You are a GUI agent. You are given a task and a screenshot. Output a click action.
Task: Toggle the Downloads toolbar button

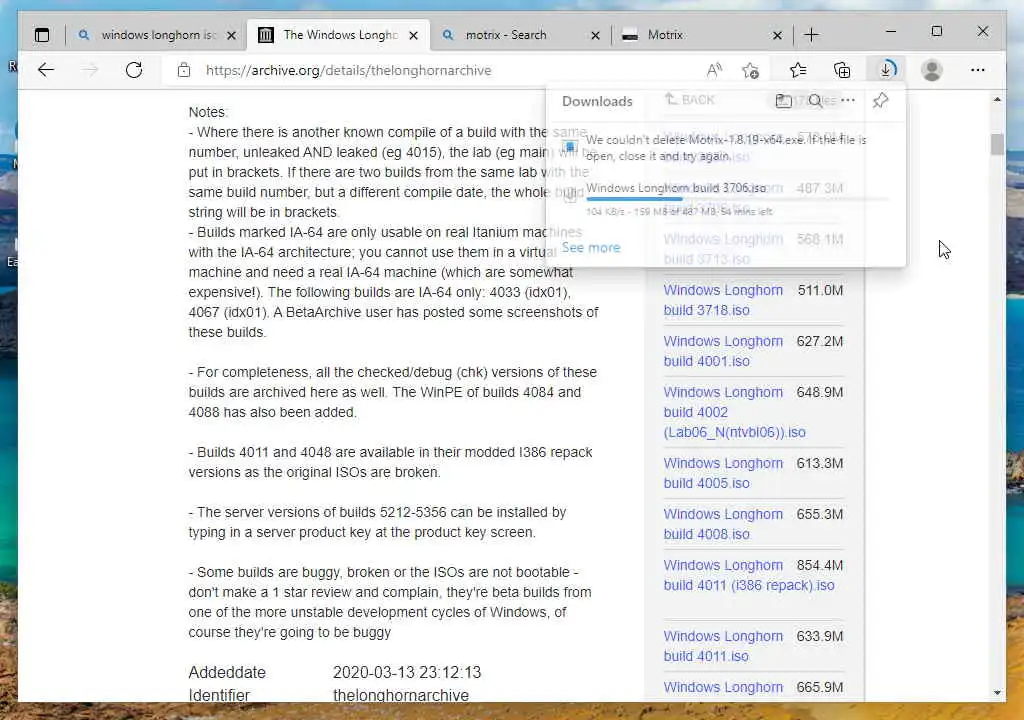click(x=887, y=70)
